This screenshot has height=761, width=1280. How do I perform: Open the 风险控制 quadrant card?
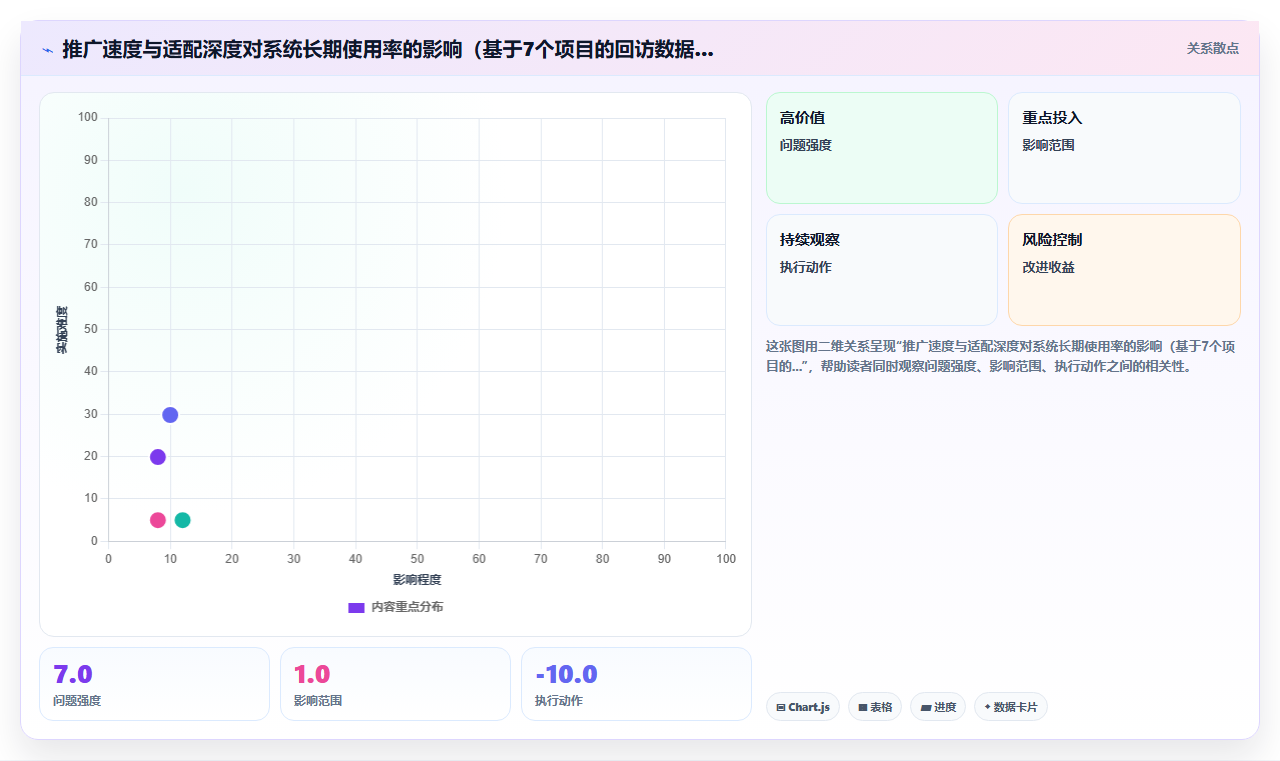(x=1124, y=270)
